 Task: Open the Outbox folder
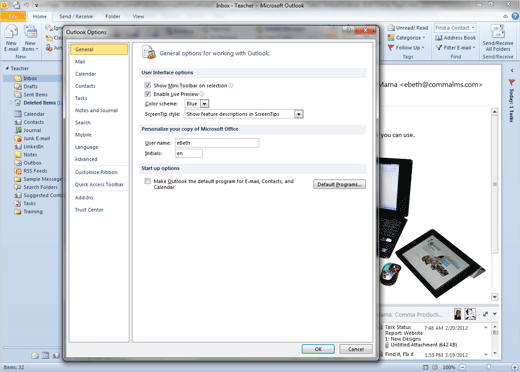point(32,163)
